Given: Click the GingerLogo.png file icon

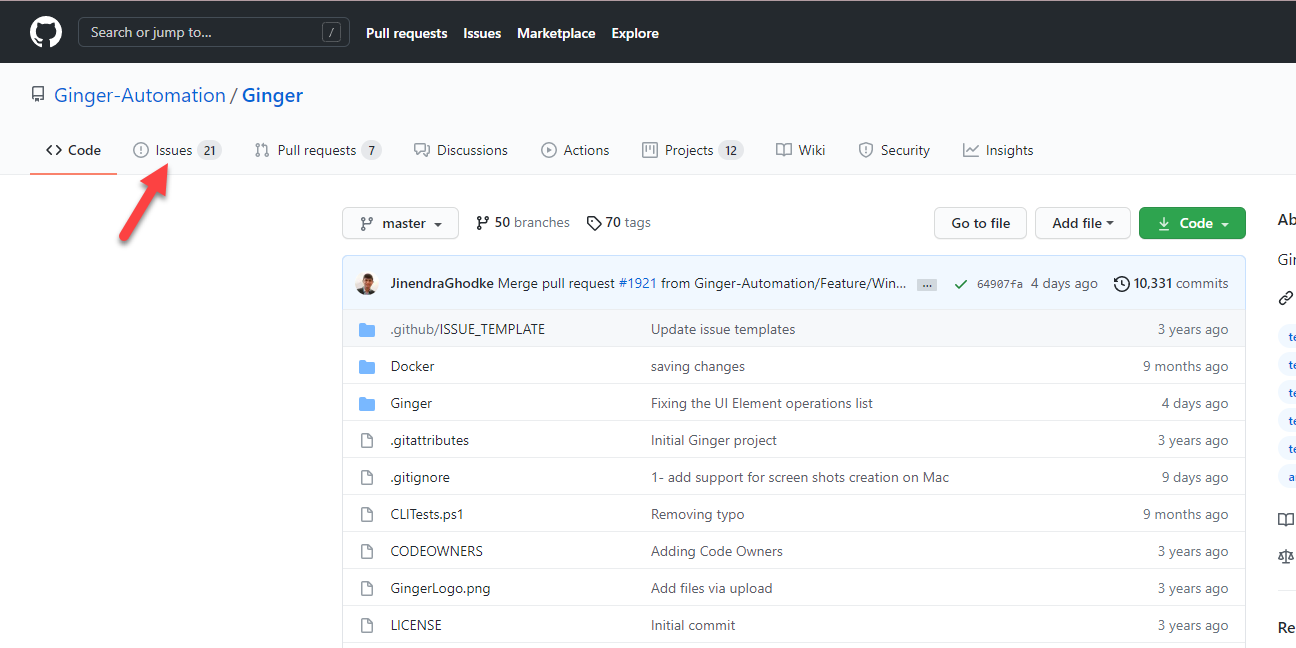Looking at the screenshot, I should 367,588.
